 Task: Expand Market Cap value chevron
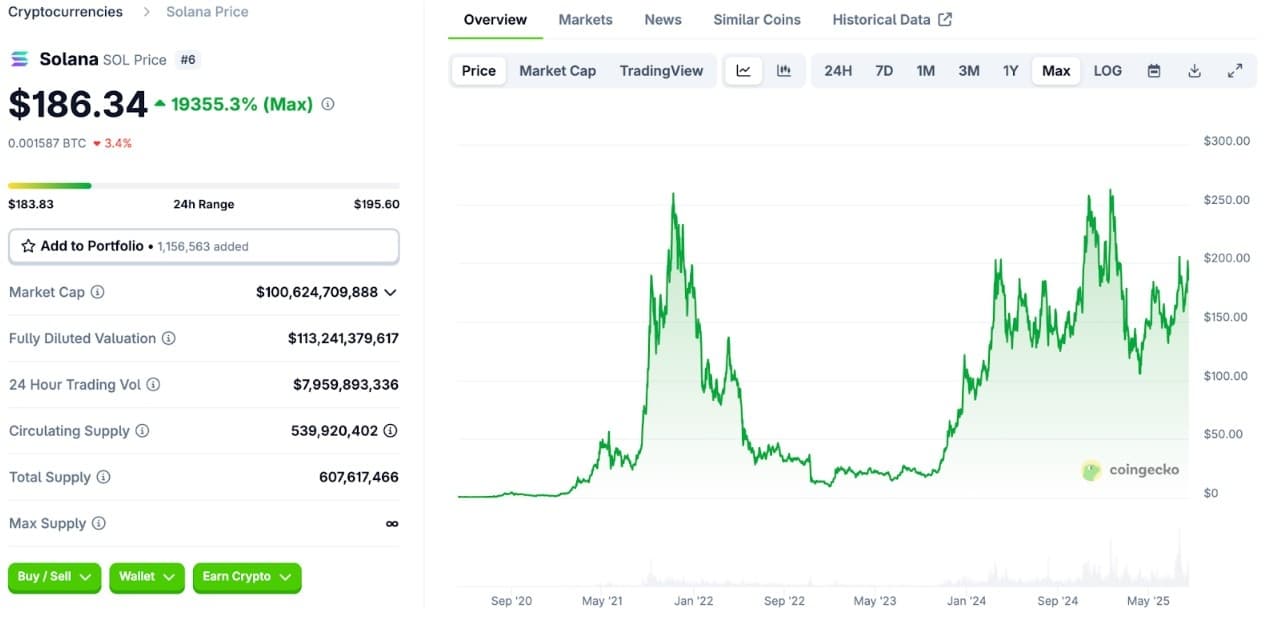(390, 292)
